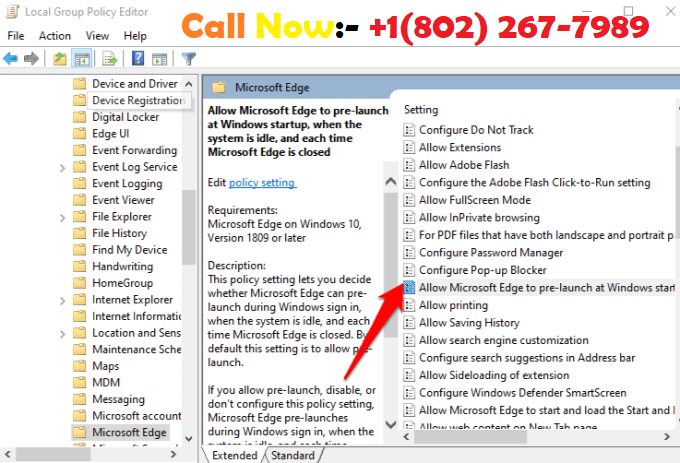The image size is (680, 463).
Task: Open the Help menu
Action: coord(135,36)
